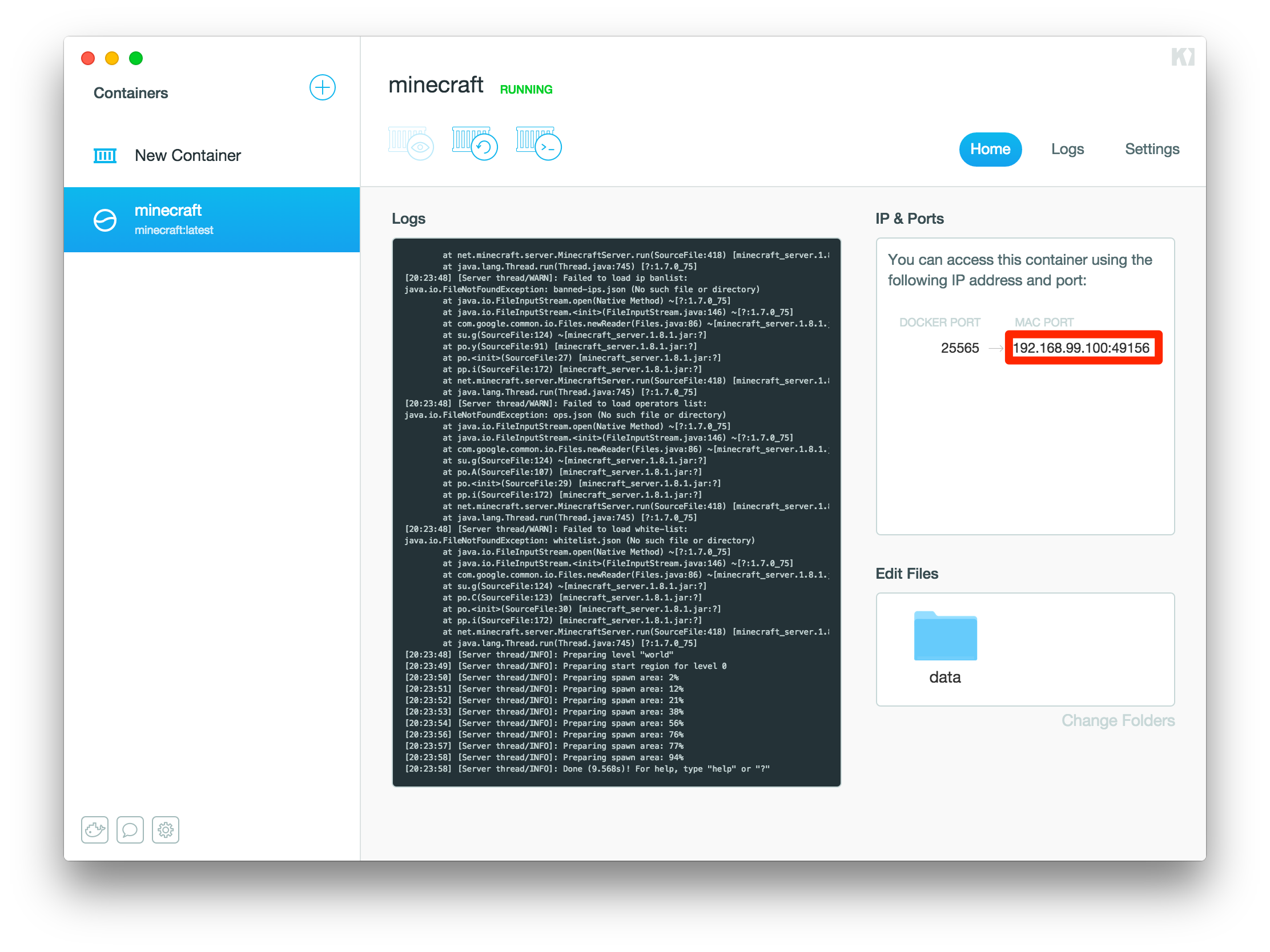This screenshot has width=1270, height=952.
Task: Select New Container in the sidebar
Action: click(x=188, y=155)
